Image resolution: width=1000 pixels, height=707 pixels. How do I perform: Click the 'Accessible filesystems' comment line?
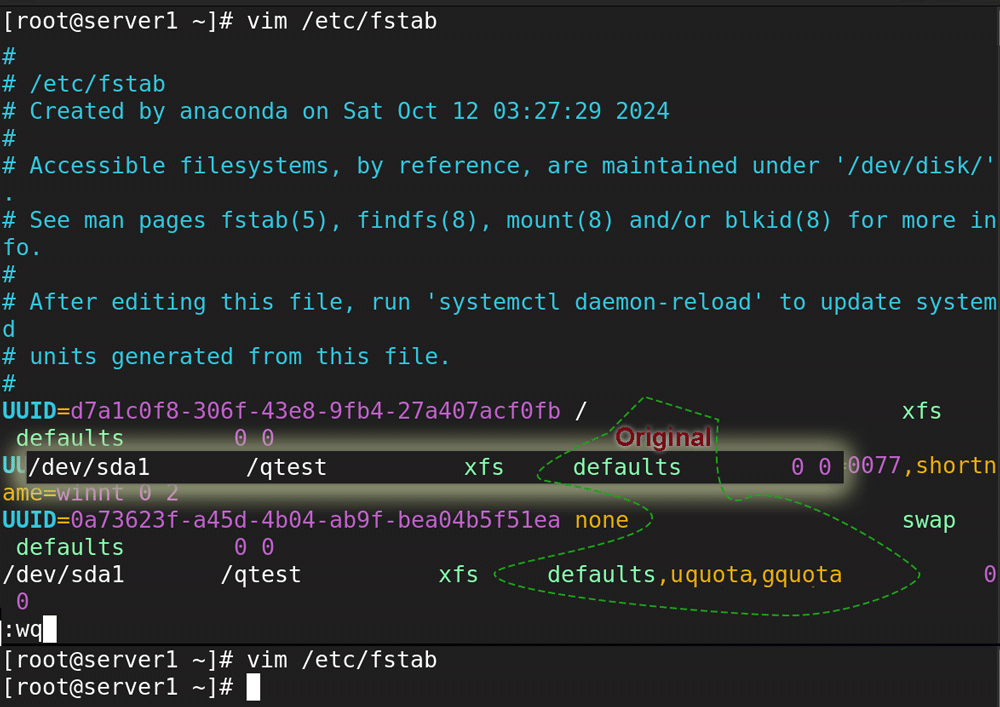[498, 166]
